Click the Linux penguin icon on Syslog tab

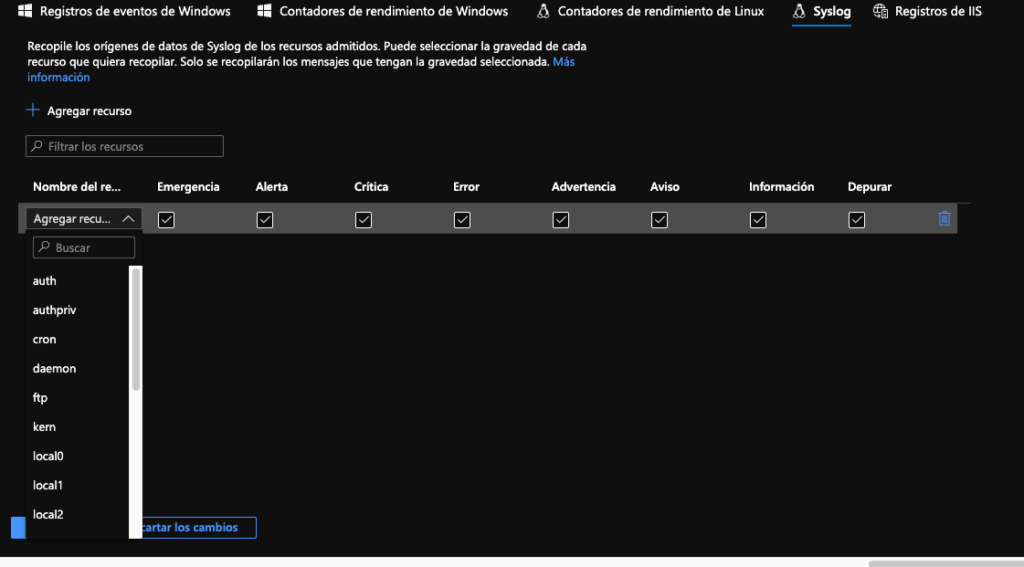799,11
